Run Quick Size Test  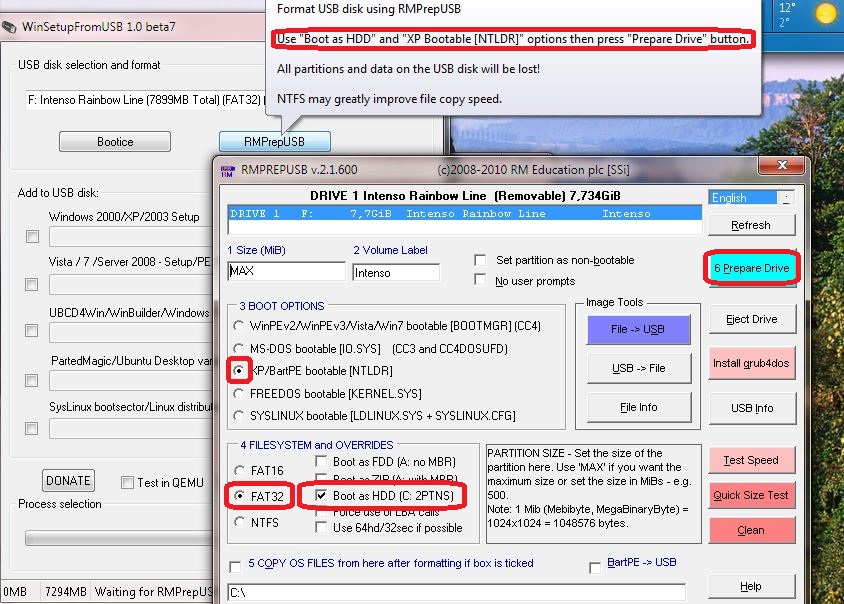point(751,495)
